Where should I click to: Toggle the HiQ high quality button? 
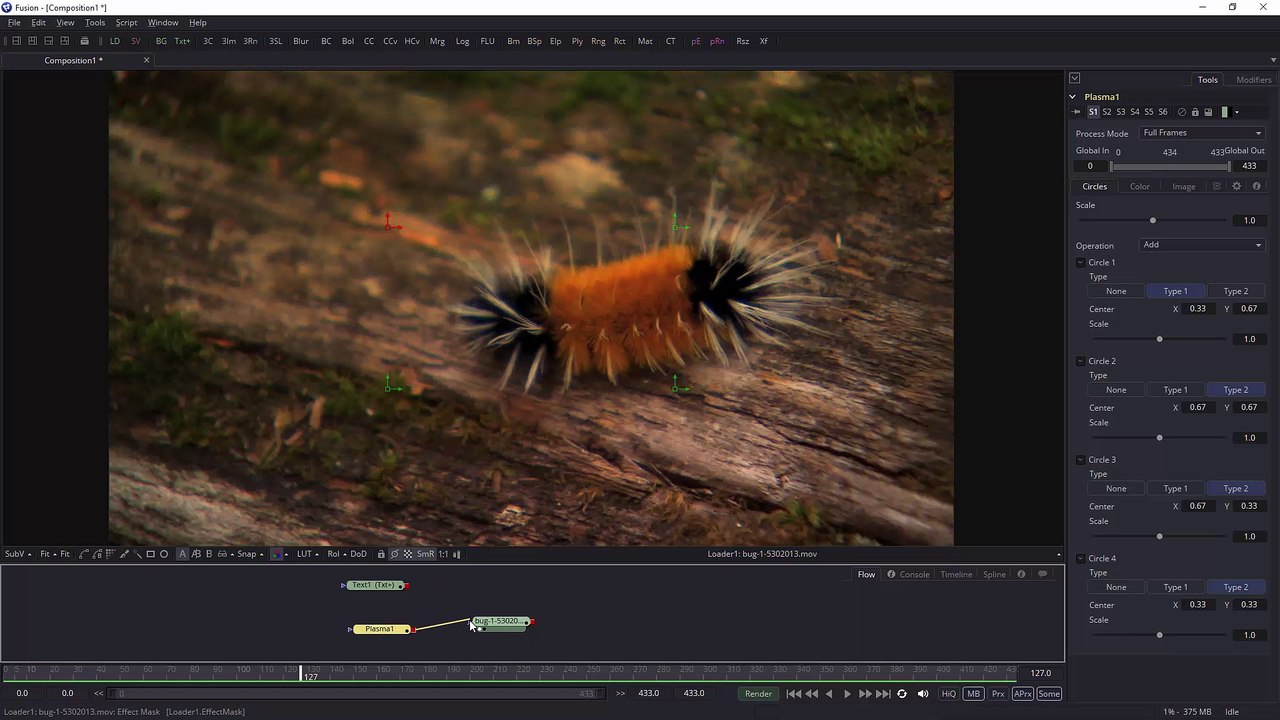click(x=948, y=694)
